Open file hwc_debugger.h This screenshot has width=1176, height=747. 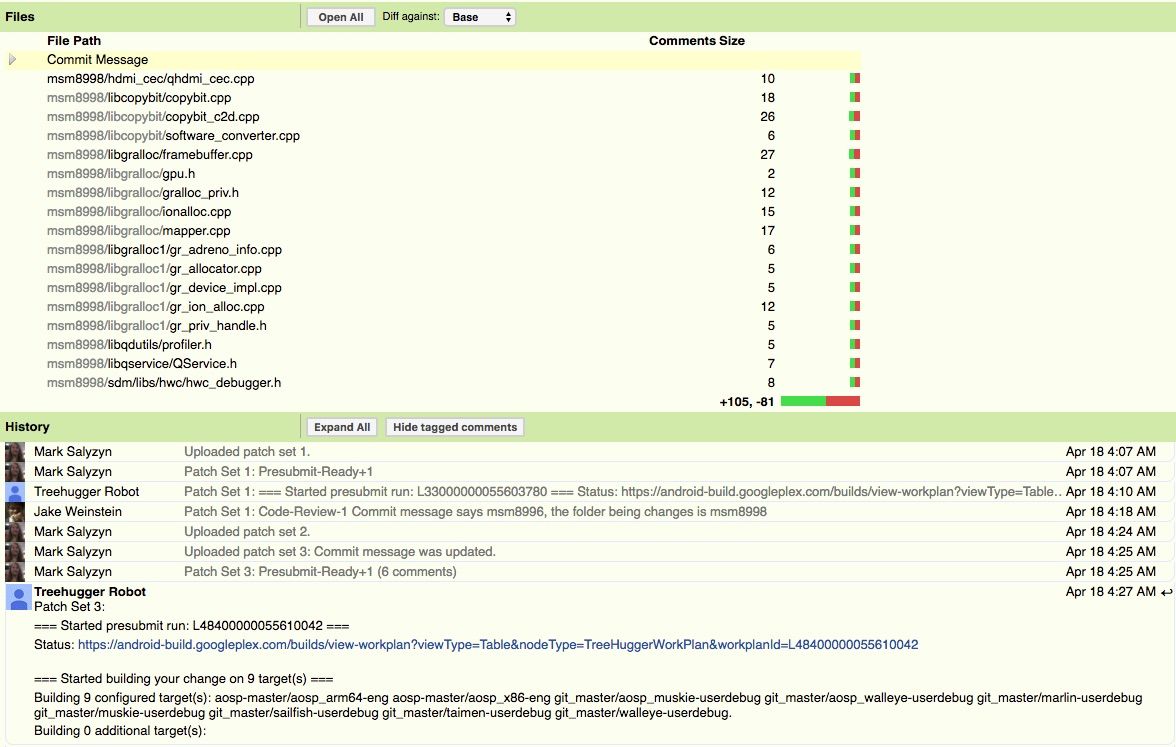(x=164, y=382)
